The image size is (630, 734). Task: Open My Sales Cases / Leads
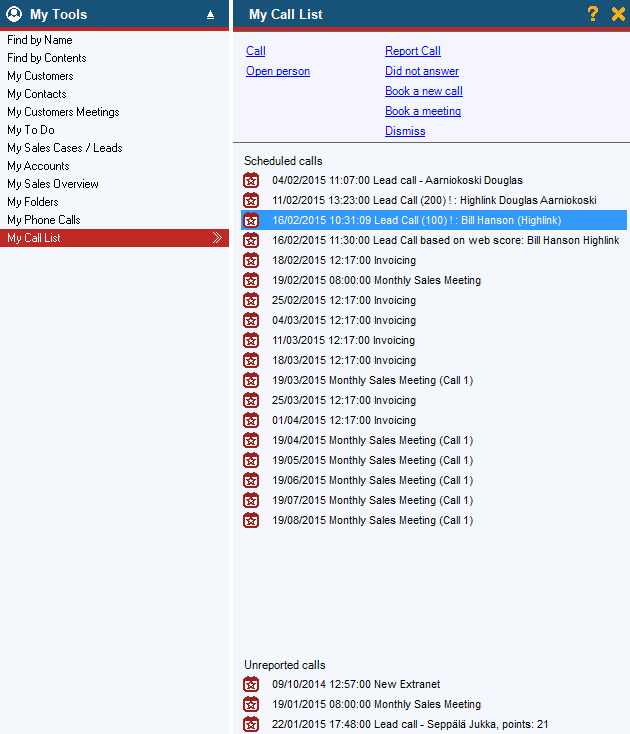(x=65, y=148)
